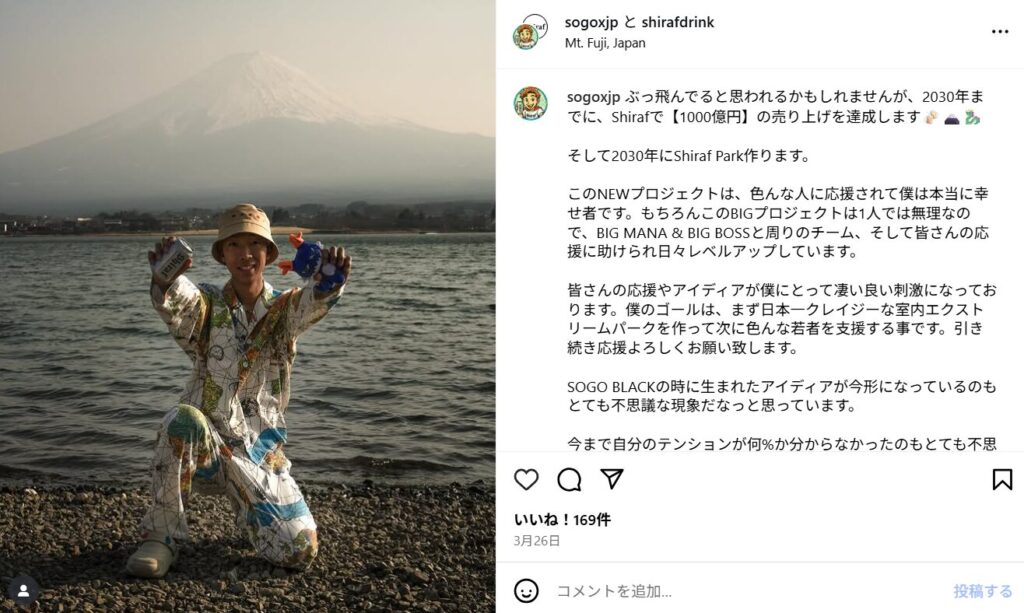Click the コメントを追加 comment input field
This screenshot has height=613, width=1024.
point(744,591)
